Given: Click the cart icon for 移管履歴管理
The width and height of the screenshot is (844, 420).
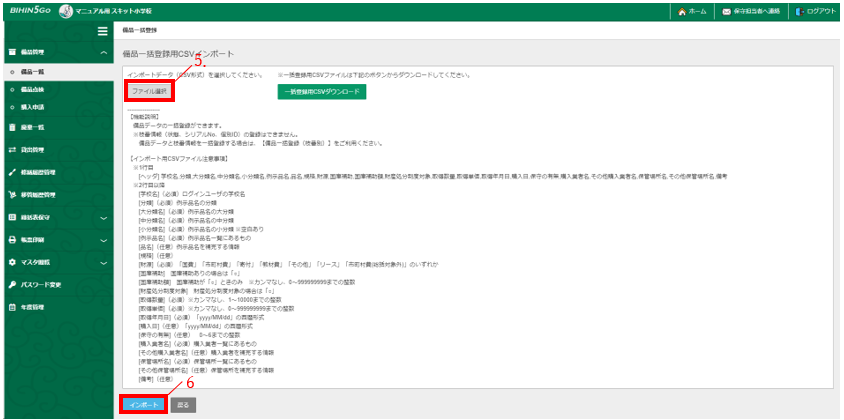Looking at the screenshot, I should pyautogui.click(x=11, y=194).
